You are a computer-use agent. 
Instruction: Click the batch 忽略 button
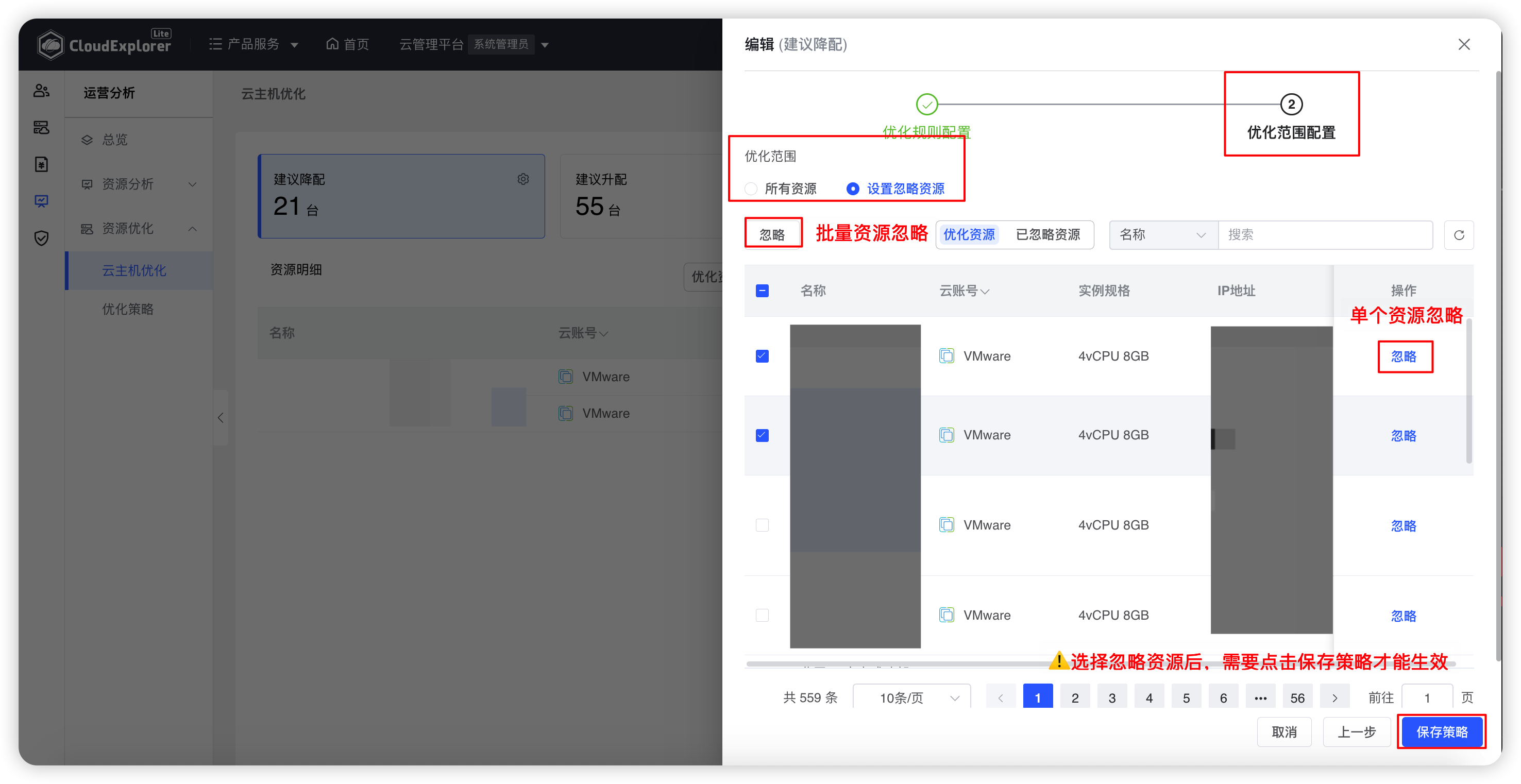pyautogui.click(x=772, y=235)
